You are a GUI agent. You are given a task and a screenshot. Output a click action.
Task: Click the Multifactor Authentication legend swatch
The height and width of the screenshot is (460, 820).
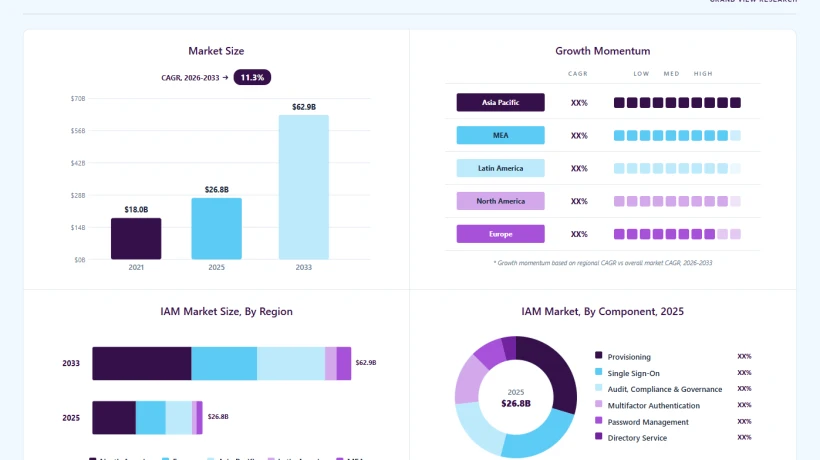pyautogui.click(x=598, y=404)
